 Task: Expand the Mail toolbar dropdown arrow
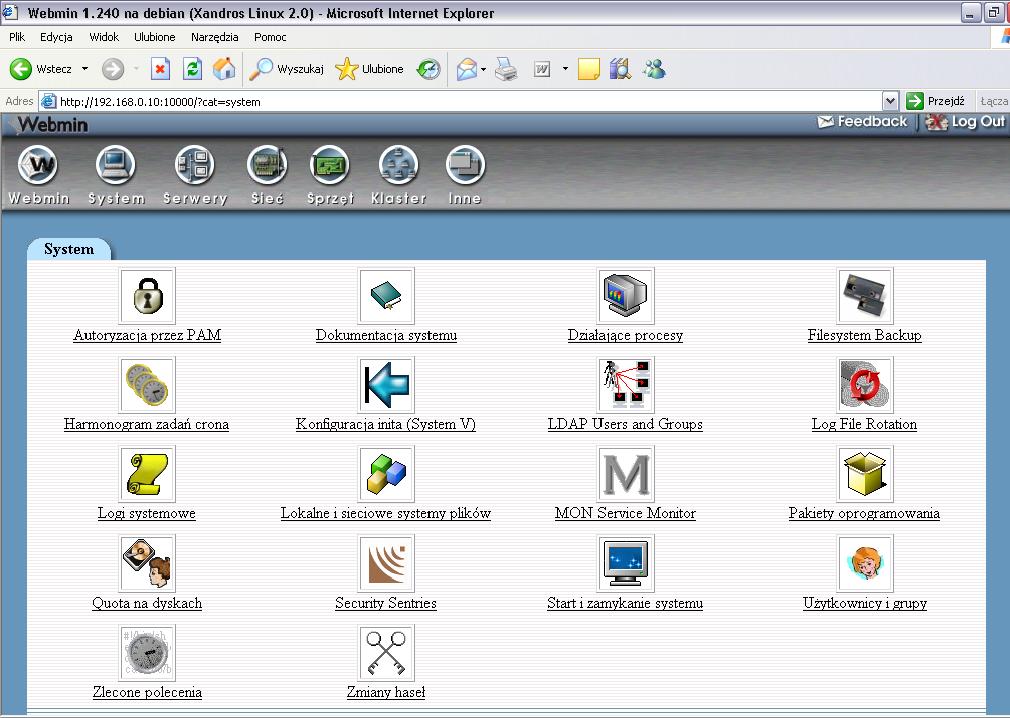(483, 69)
